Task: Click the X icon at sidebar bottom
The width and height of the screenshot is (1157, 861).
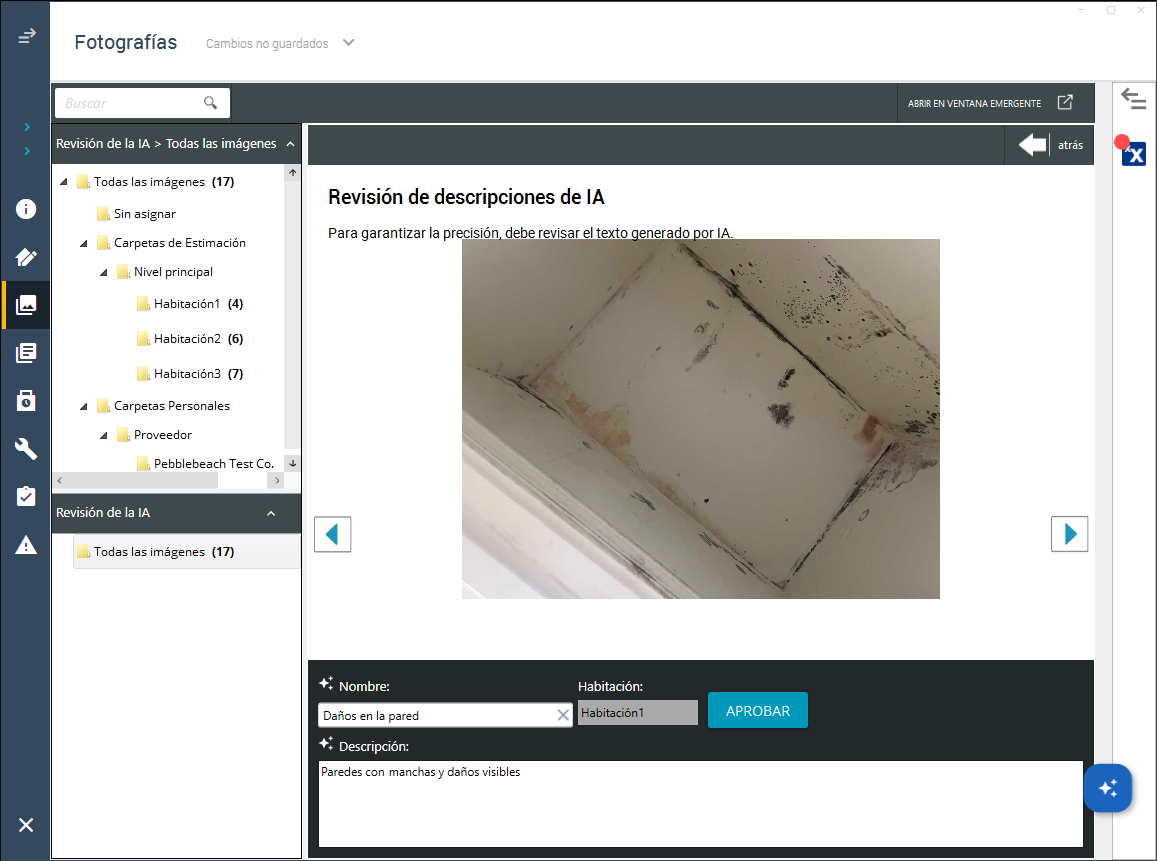Action: click(26, 825)
